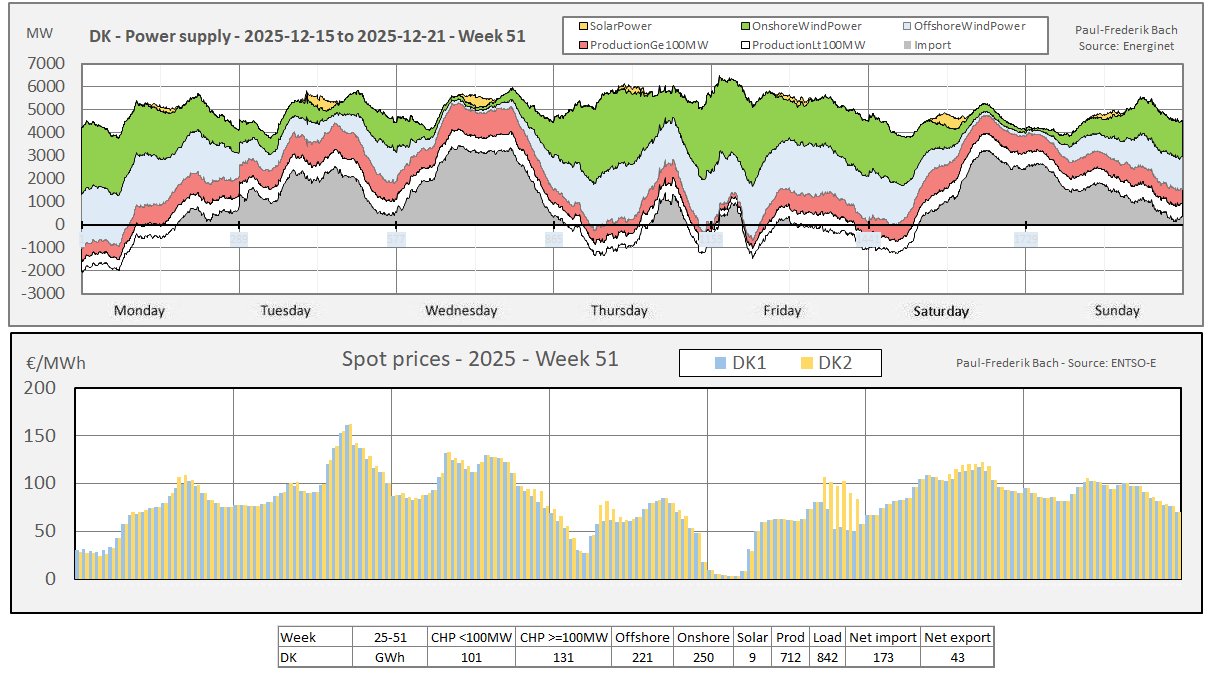
Task: Select the ProductionLt100MW legend marker
Action: (x=744, y=45)
